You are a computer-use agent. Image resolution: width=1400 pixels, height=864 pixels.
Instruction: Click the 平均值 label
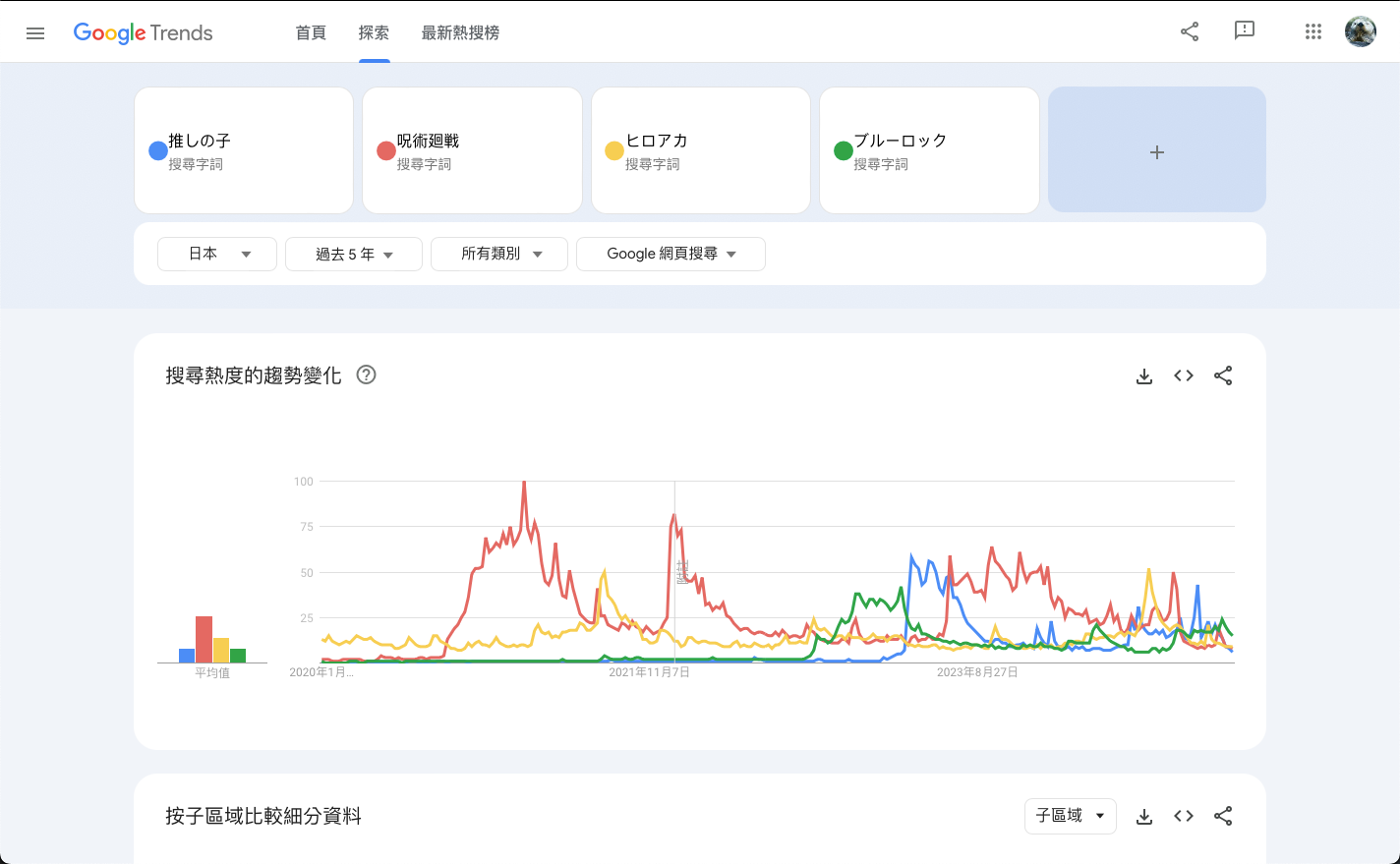pyautogui.click(x=212, y=673)
